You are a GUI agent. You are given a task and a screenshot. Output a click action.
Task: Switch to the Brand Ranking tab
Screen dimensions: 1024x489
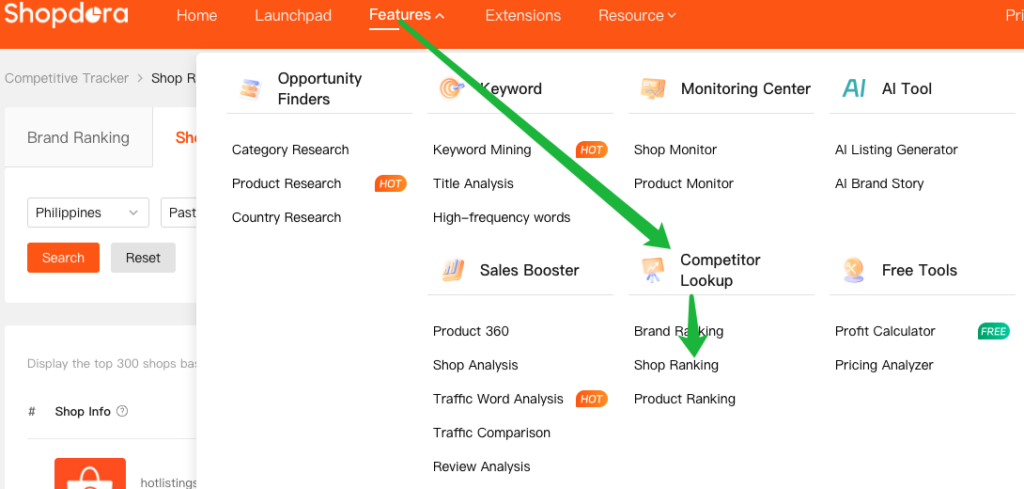point(78,138)
